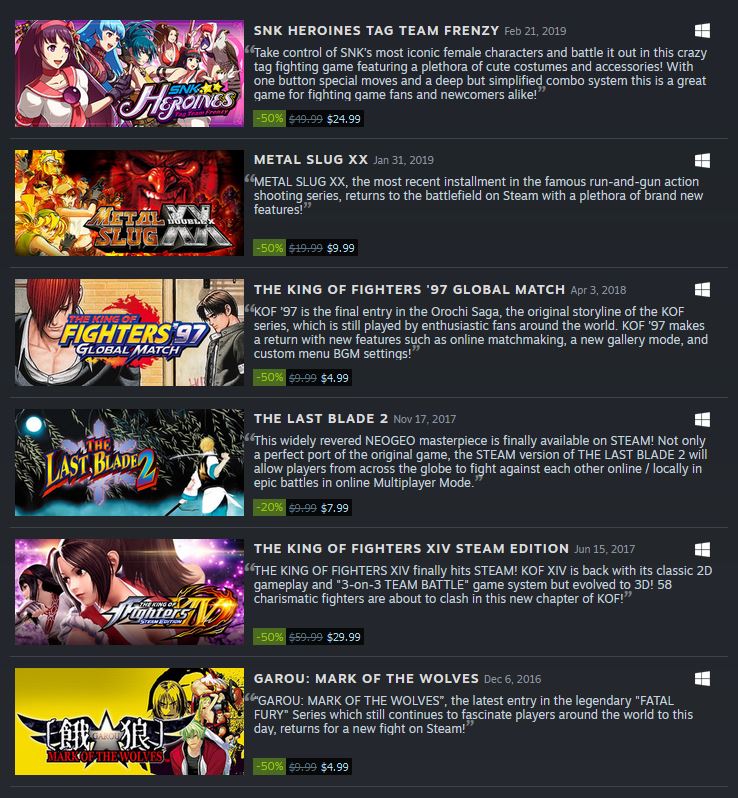The height and width of the screenshot is (798, 738).
Task: Open SNK Heroines Tag Team Frenzy banner image
Action: click(x=129, y=73)
